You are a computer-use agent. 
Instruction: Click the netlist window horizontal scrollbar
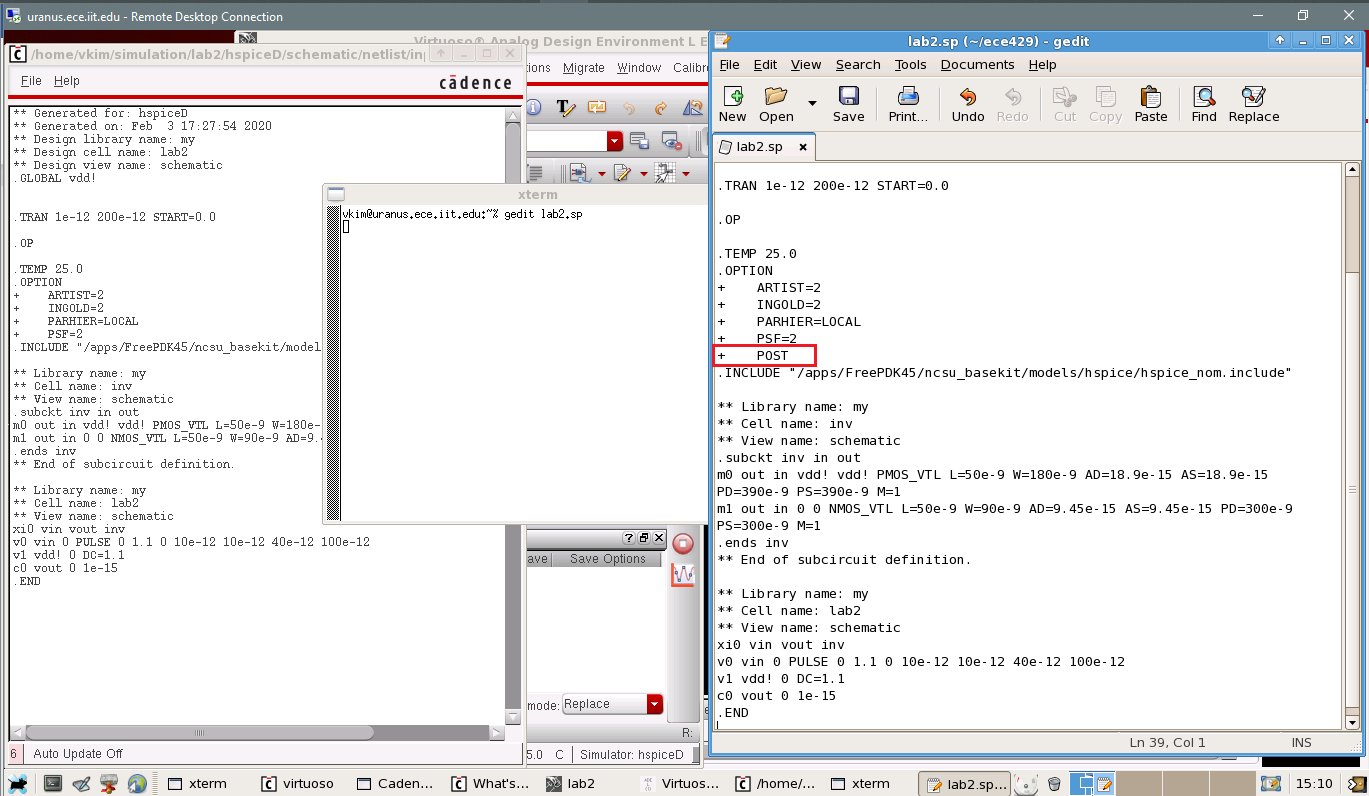tap(256, 733)
